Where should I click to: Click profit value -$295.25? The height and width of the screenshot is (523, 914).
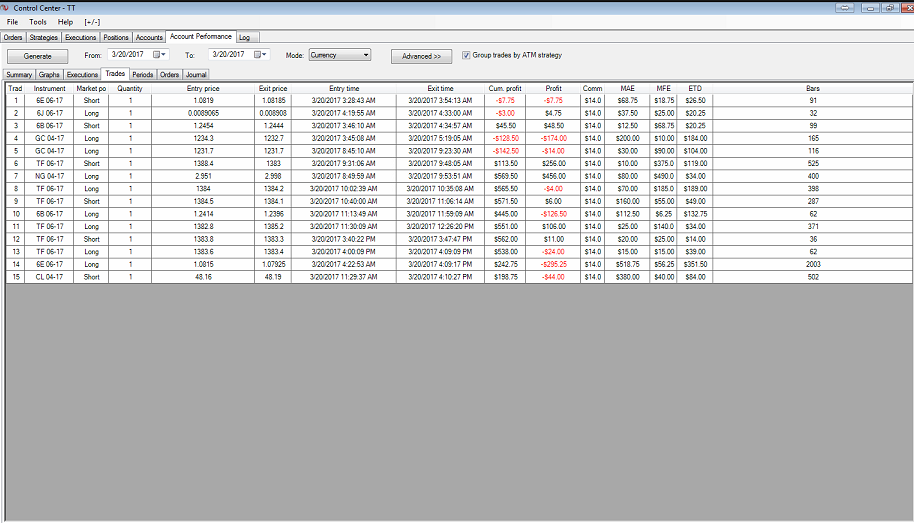(553, 264)
